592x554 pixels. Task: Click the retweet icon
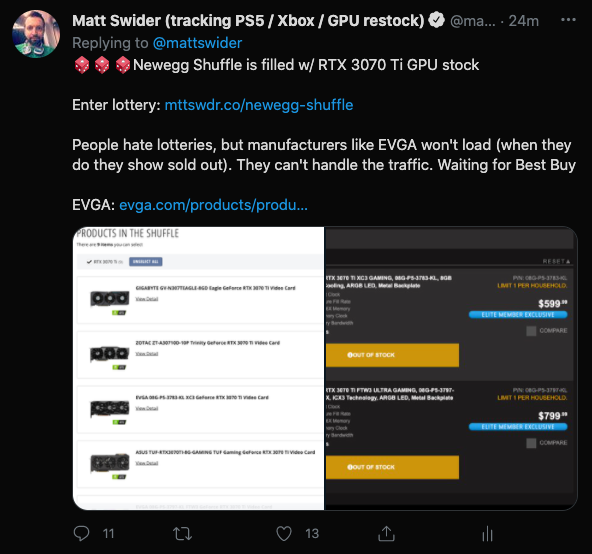coord(182,534)
